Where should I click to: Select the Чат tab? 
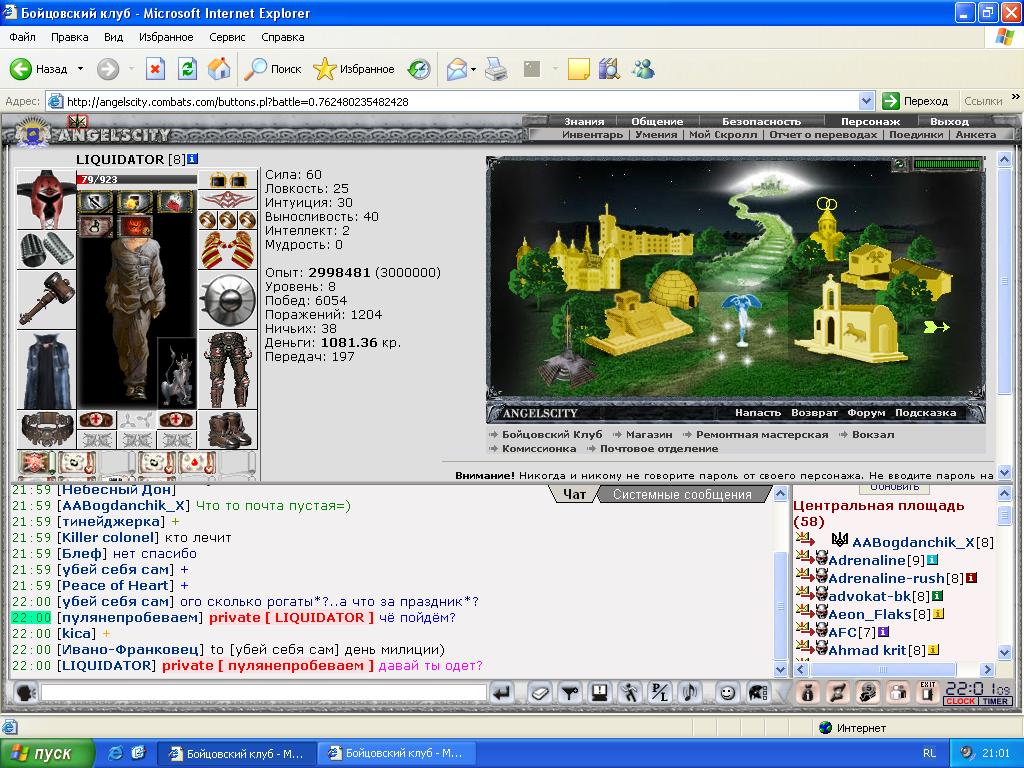[x=574, y=494]
